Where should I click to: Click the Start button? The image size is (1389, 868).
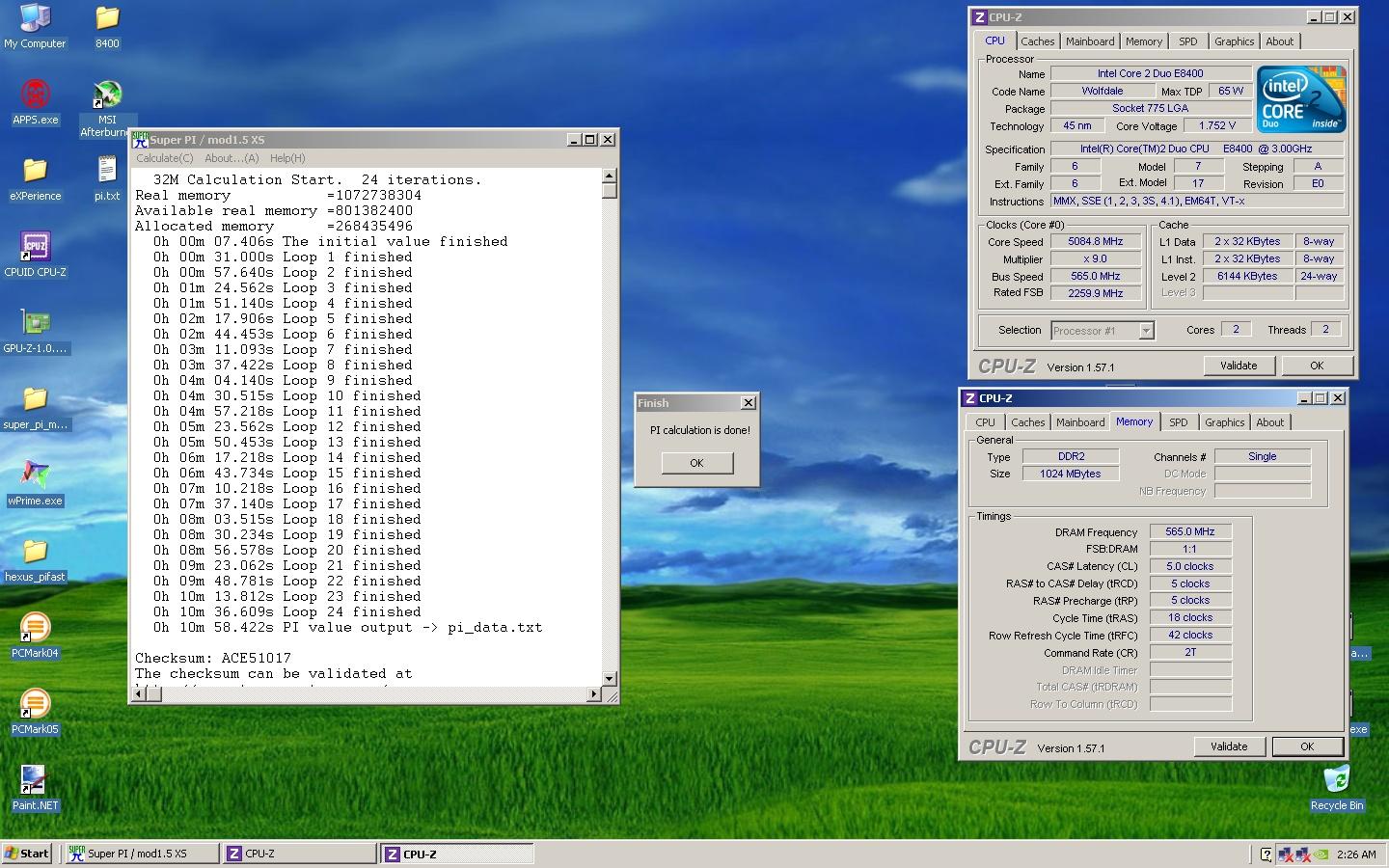[x=27, y=854]
